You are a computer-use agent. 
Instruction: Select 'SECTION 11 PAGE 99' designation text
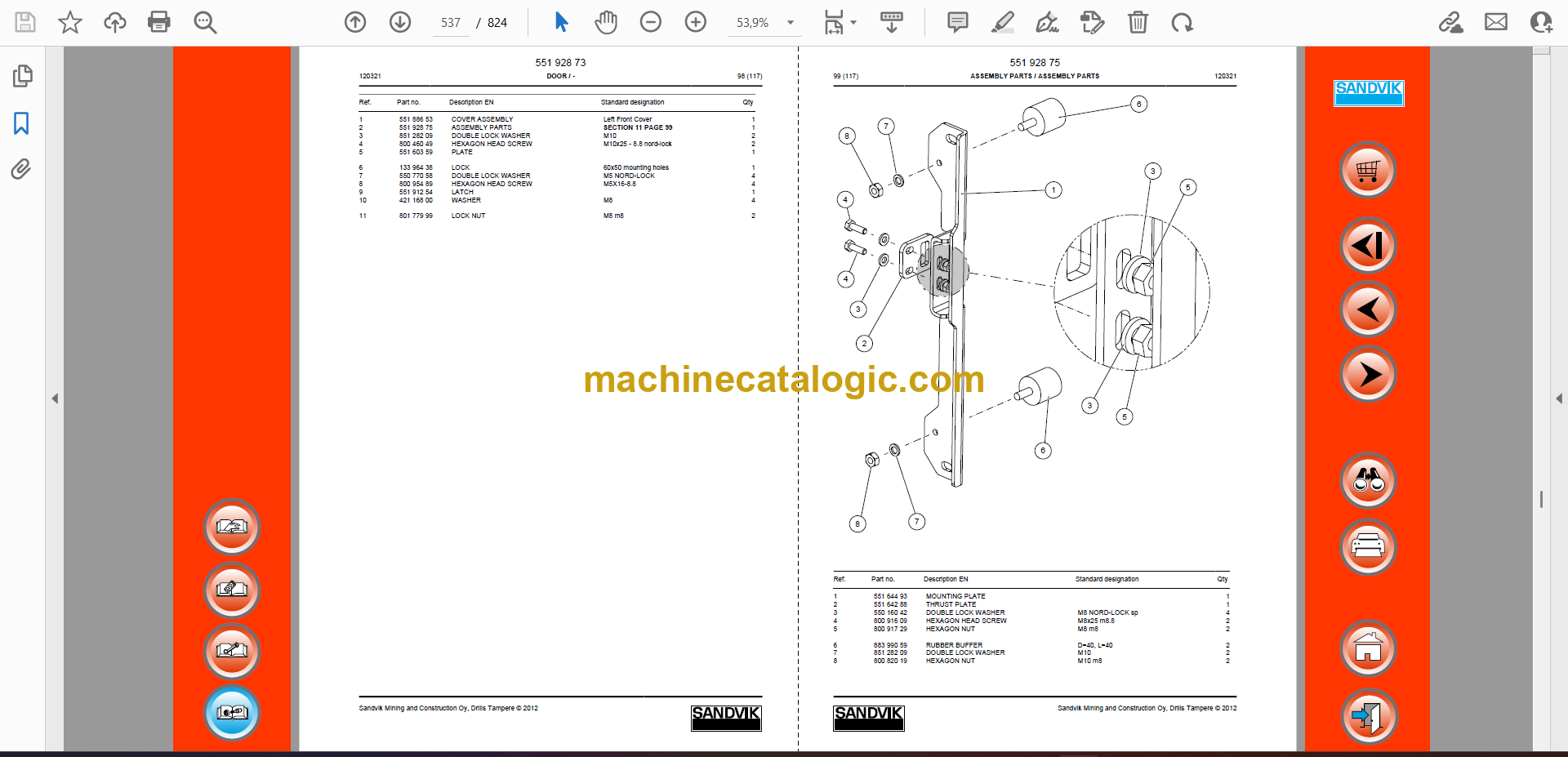point(638,127)
